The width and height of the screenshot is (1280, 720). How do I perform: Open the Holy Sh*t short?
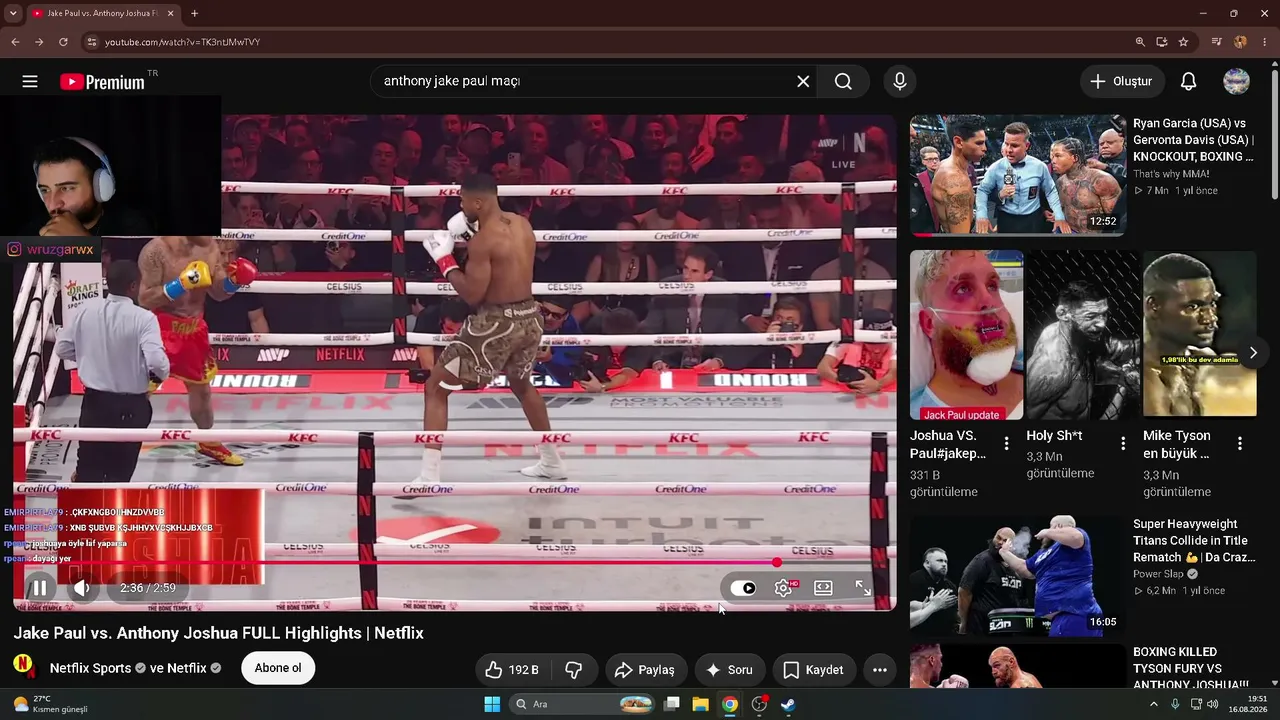point(1083,335)
